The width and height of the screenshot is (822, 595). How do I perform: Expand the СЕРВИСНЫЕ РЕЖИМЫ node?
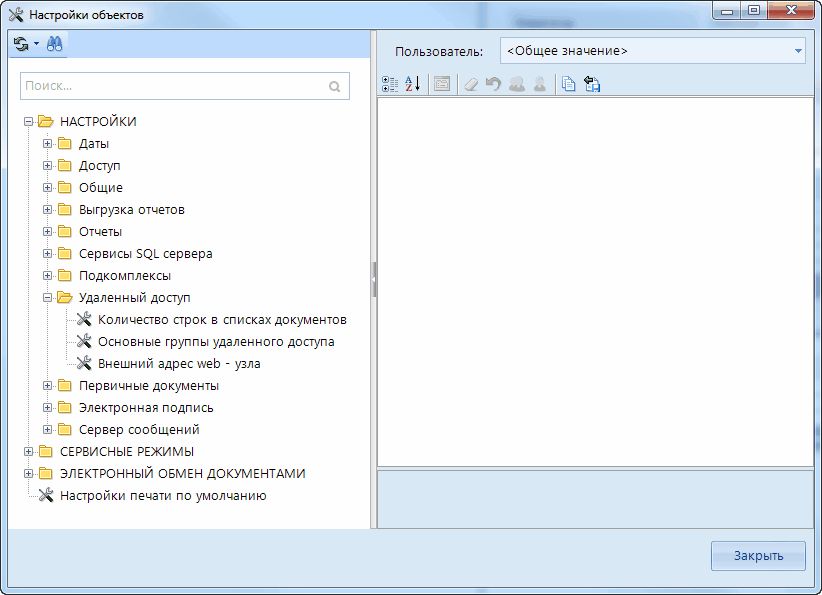[x=28, y=452]
